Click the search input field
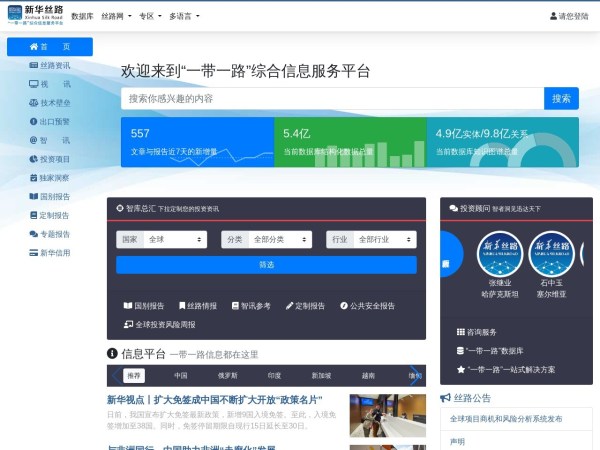This screenshot has height=450, width=600. coord(332,98)
